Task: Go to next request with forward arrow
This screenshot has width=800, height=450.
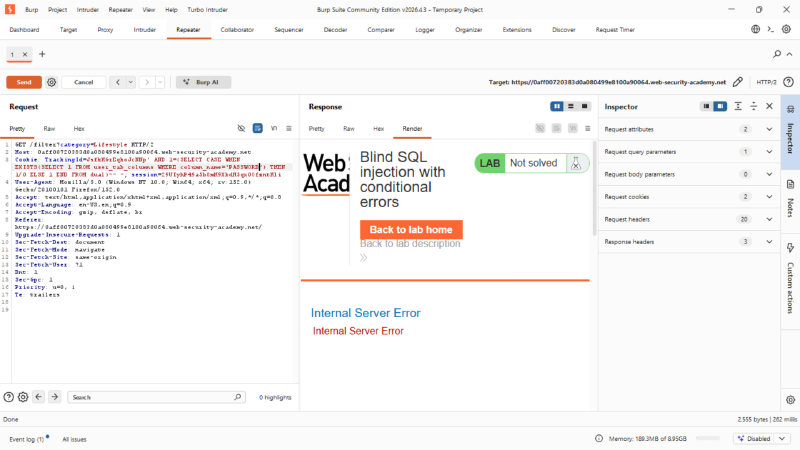Action: point(147,82)
